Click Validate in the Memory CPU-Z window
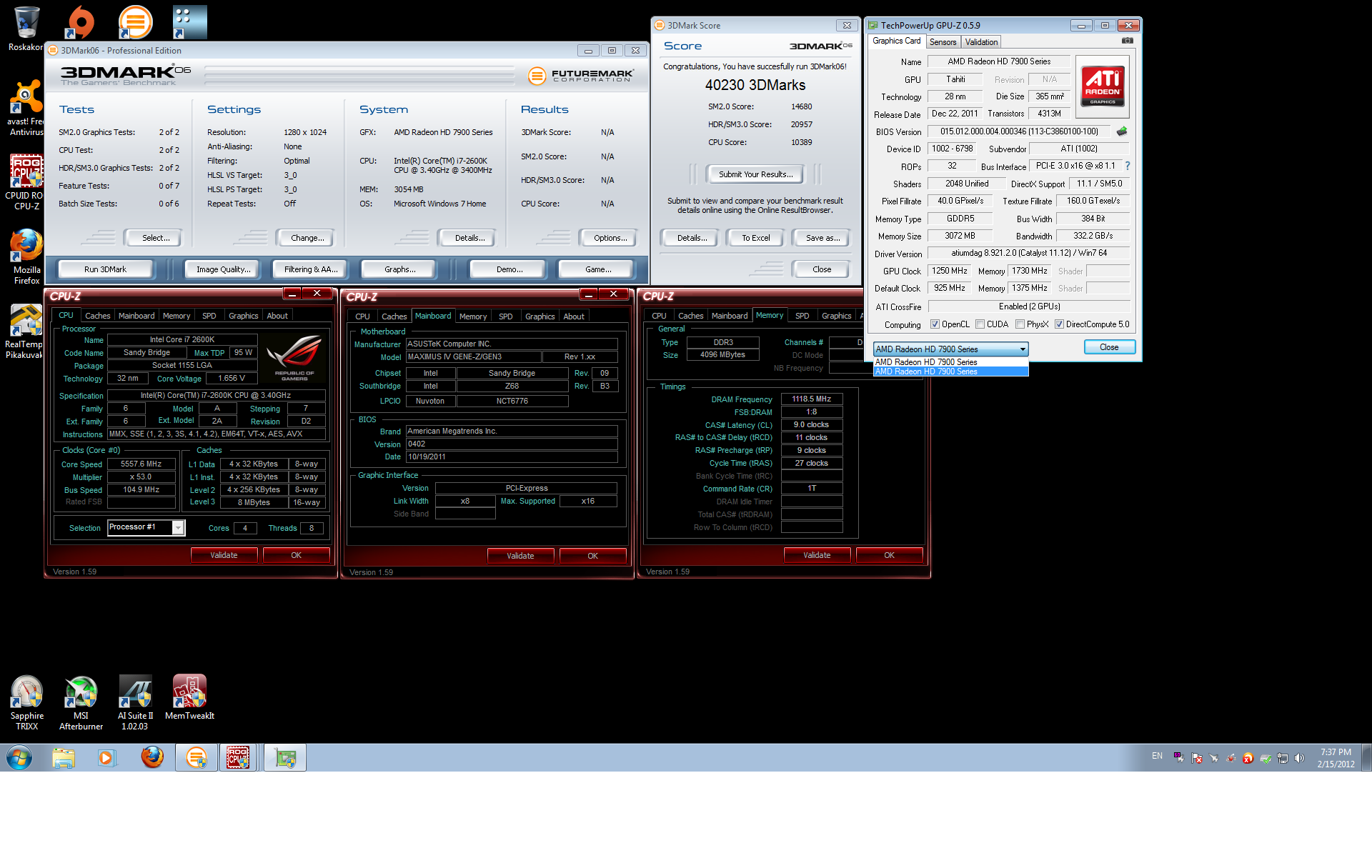Viewport: 1372px width, 868px height. (x=817, y=555)
